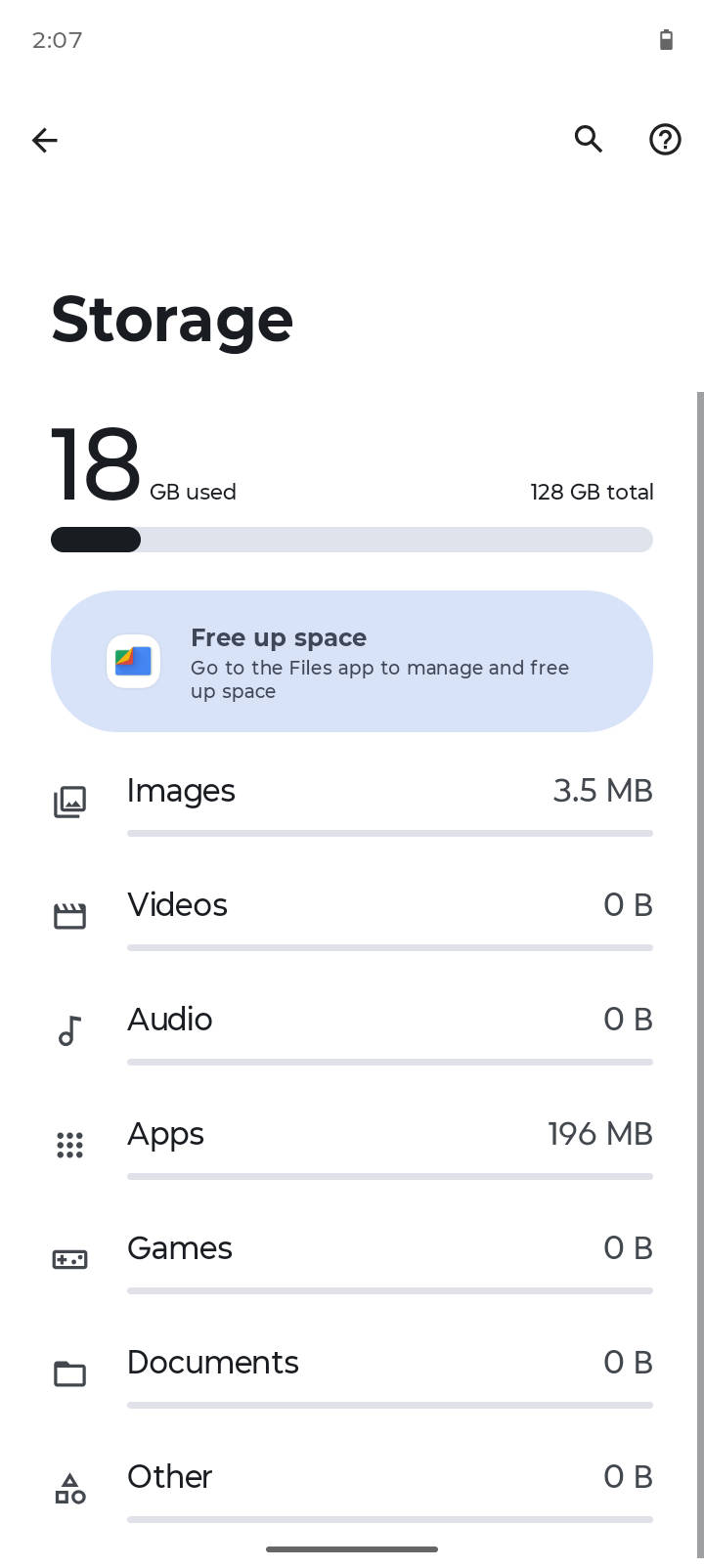
Task: Tap the Apps grid icon
Action: click(x=69, y=1145)
